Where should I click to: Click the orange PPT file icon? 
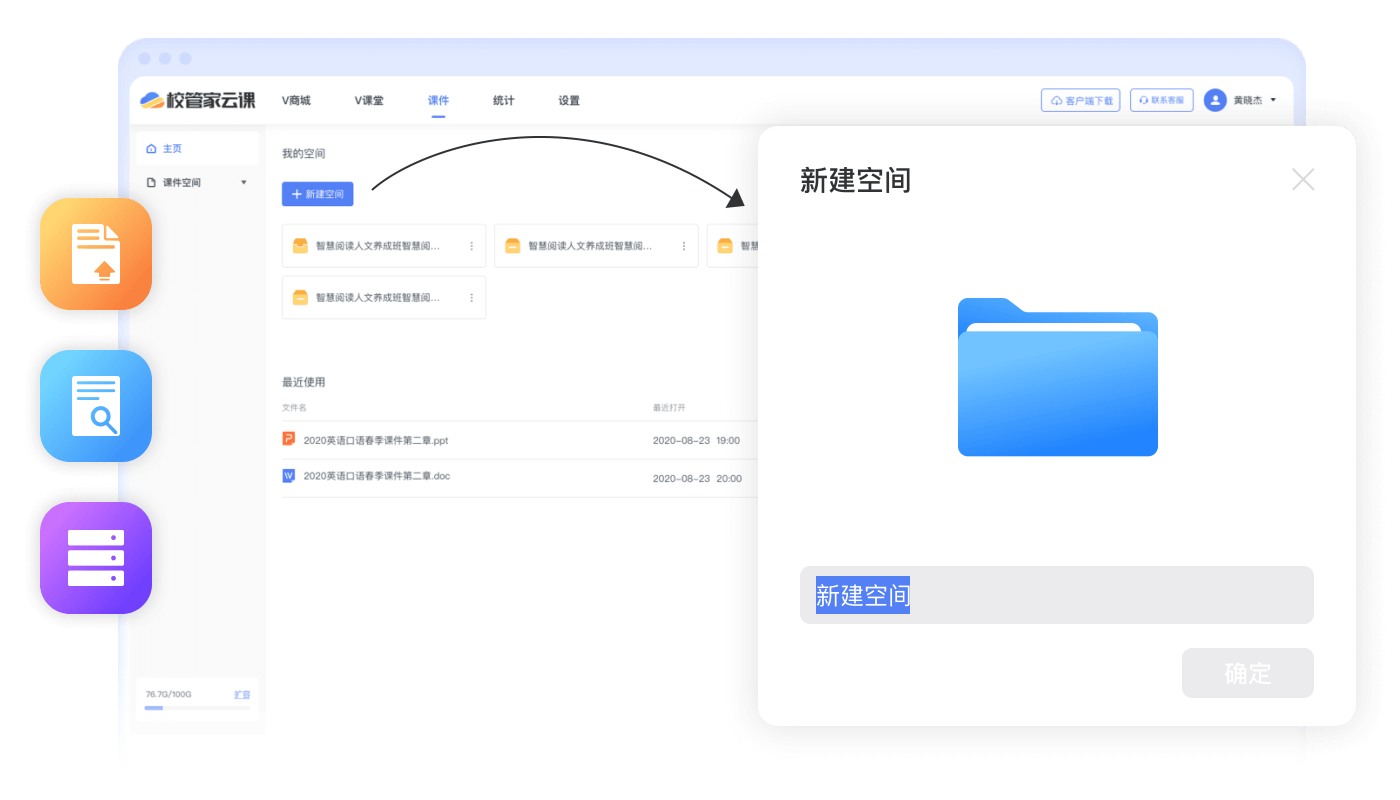[289, 439]
